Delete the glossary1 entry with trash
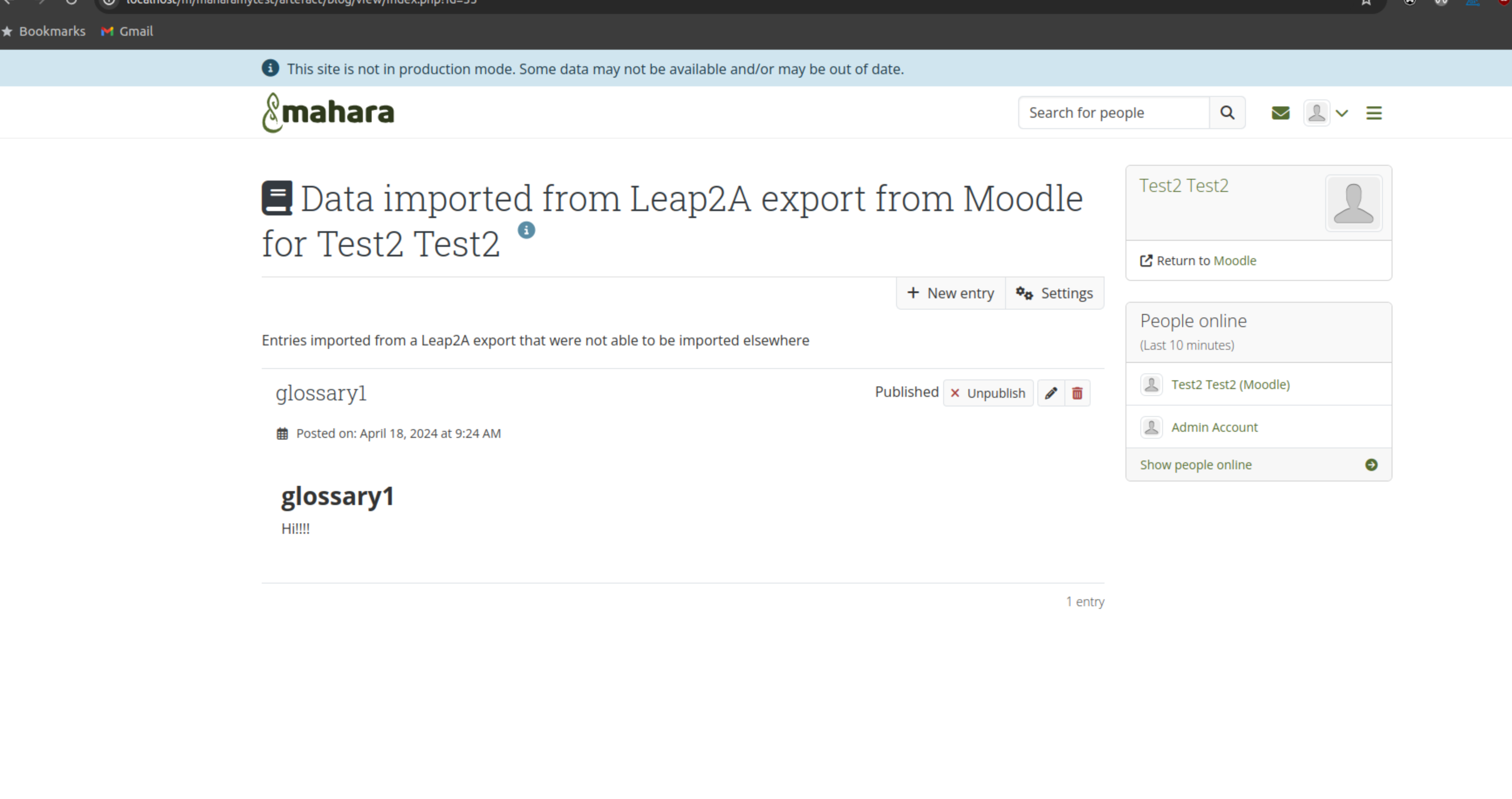The image size is (1512, 799). click(1077, 393)
